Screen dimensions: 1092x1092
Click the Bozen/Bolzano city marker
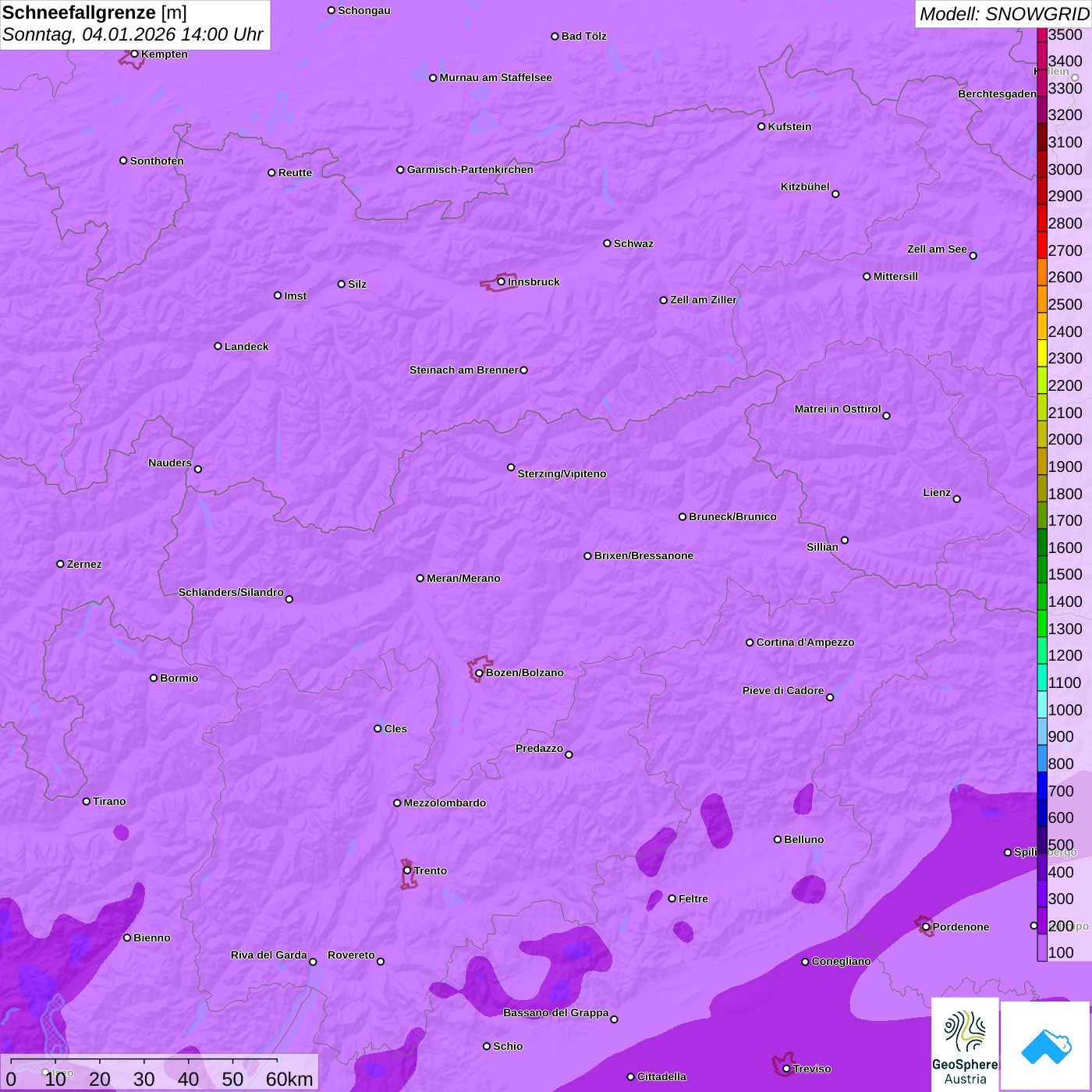[x=479, y=673]
